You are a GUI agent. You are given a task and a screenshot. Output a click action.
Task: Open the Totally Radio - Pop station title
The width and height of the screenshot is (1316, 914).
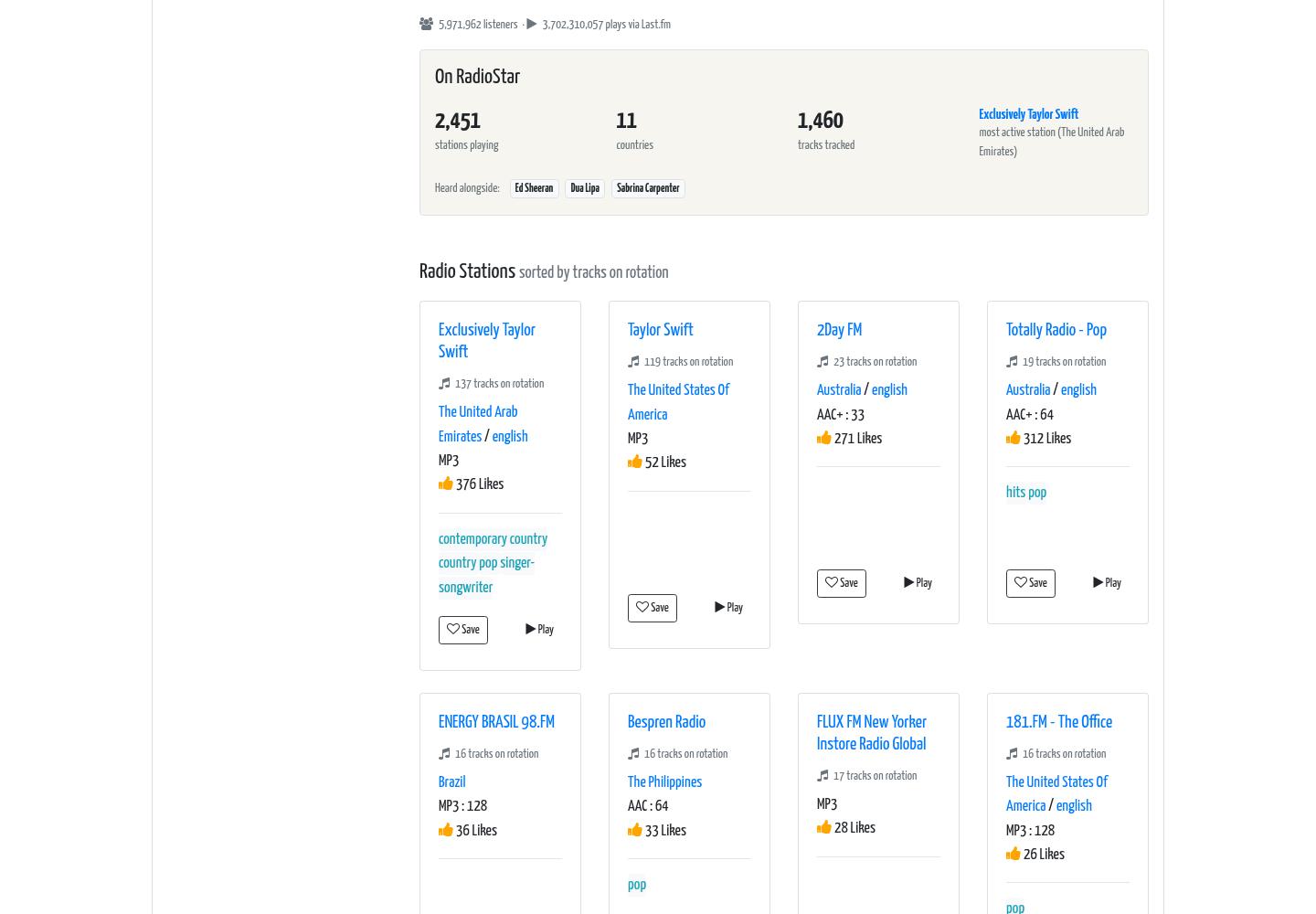(1056, 330)
